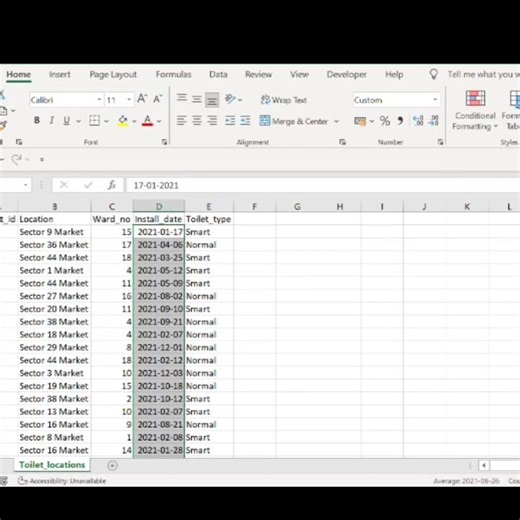Open Borders dropdown arrow
The height and width of the screenshot is (520, 520).
pos(107,121)
